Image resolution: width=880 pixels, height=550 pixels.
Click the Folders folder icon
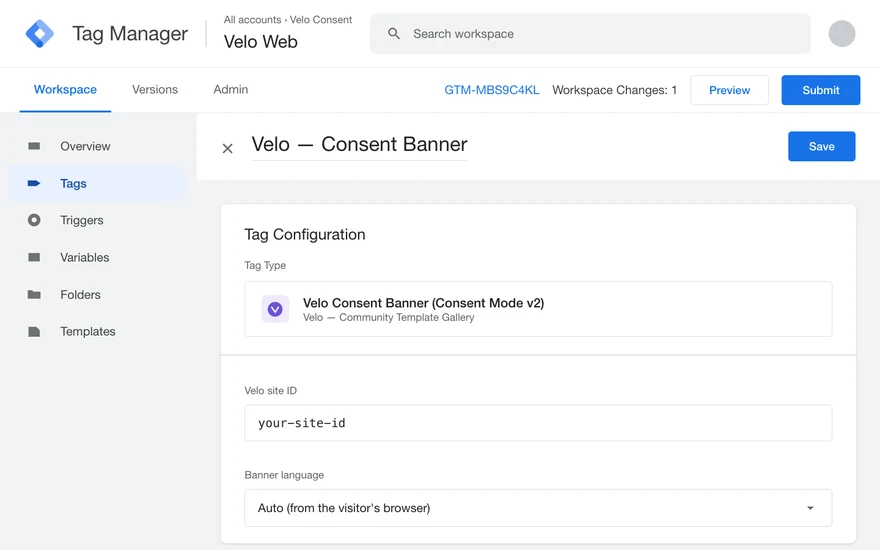[x=34, y=295]
